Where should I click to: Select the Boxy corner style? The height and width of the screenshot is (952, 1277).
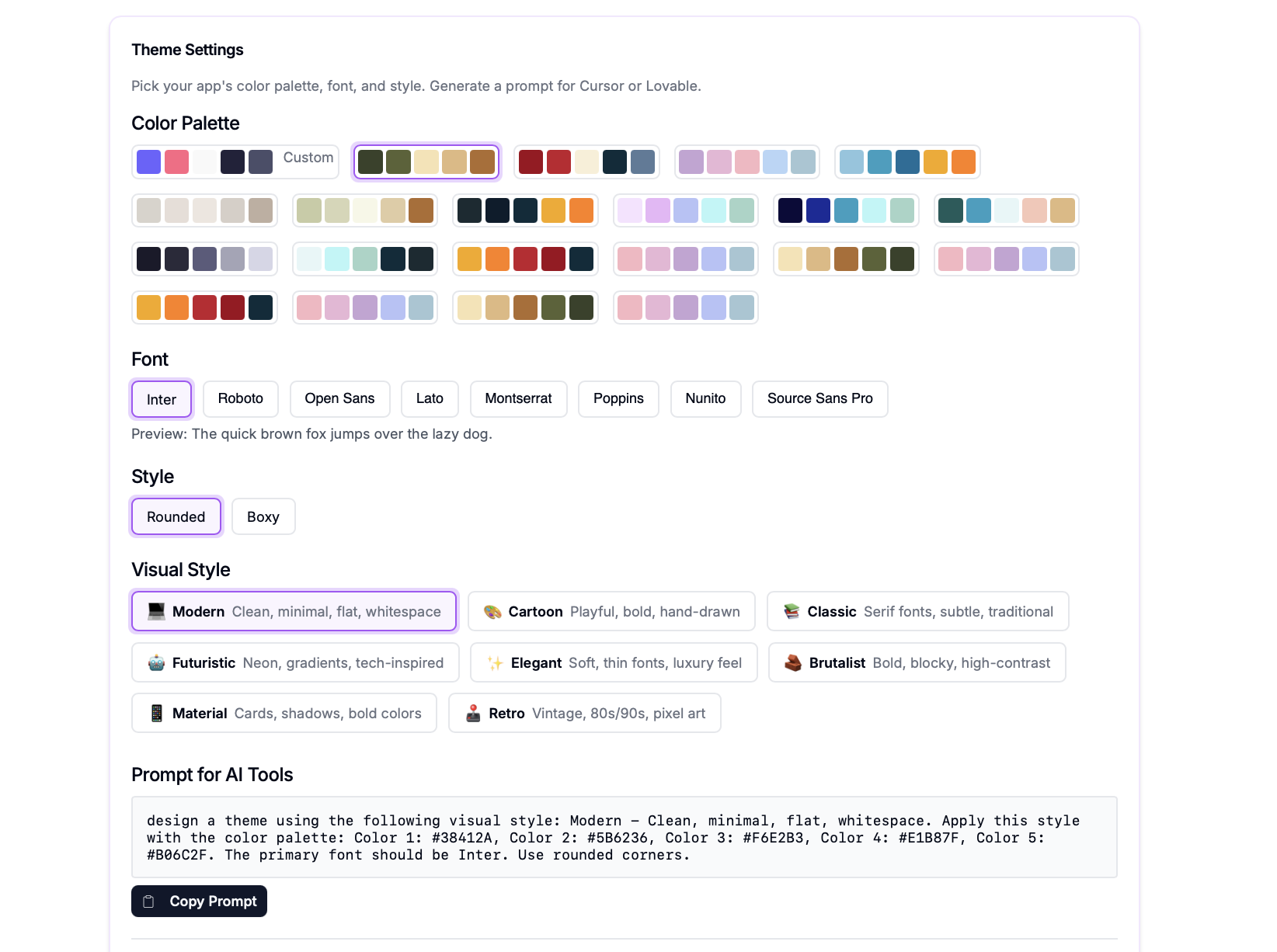coord(263,517)
